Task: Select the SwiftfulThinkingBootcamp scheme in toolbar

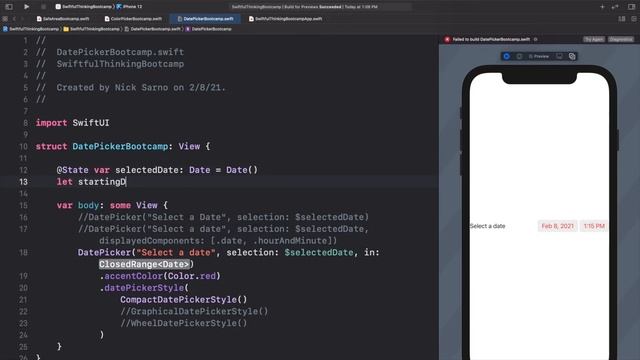Action: click(84, 7)
